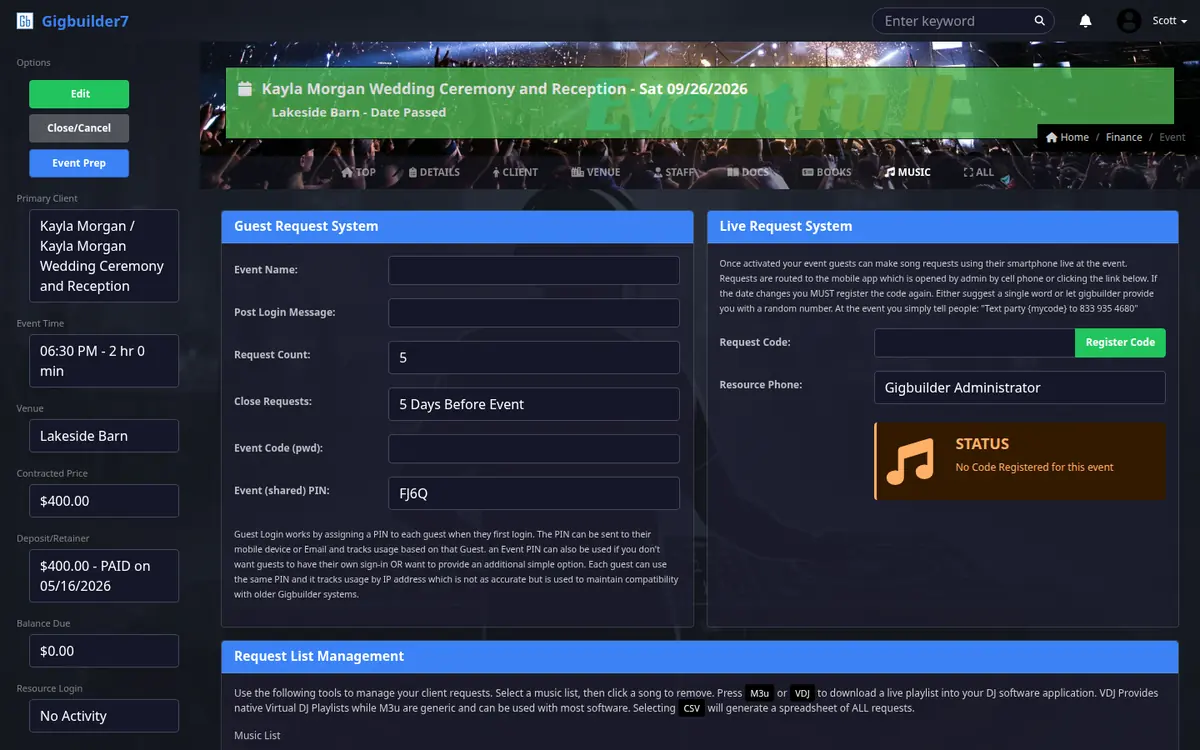Click the M3u download key

pyautogui.click(x=759, y=693)
